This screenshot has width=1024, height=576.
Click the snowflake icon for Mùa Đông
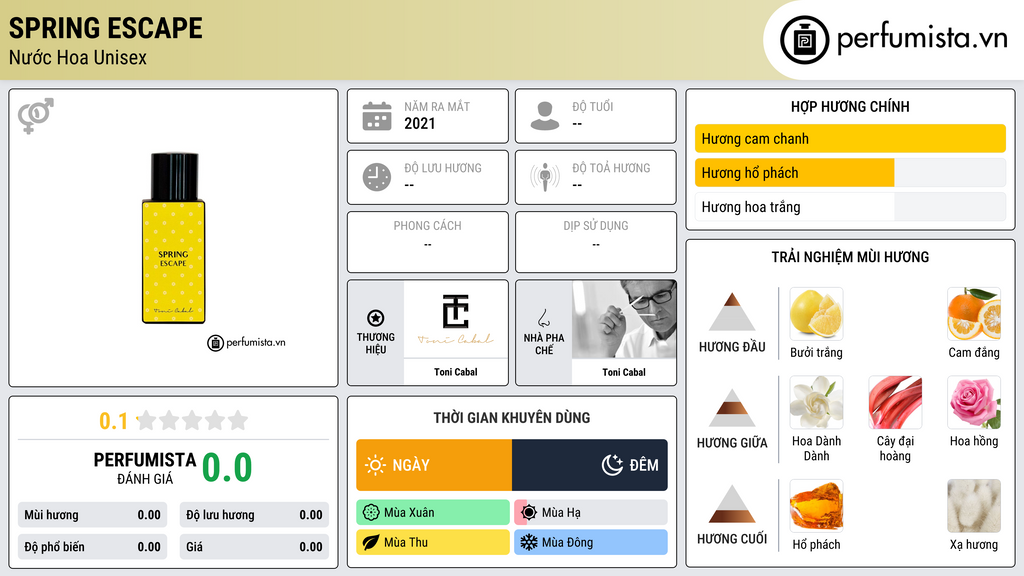click(x=529, y=542)
